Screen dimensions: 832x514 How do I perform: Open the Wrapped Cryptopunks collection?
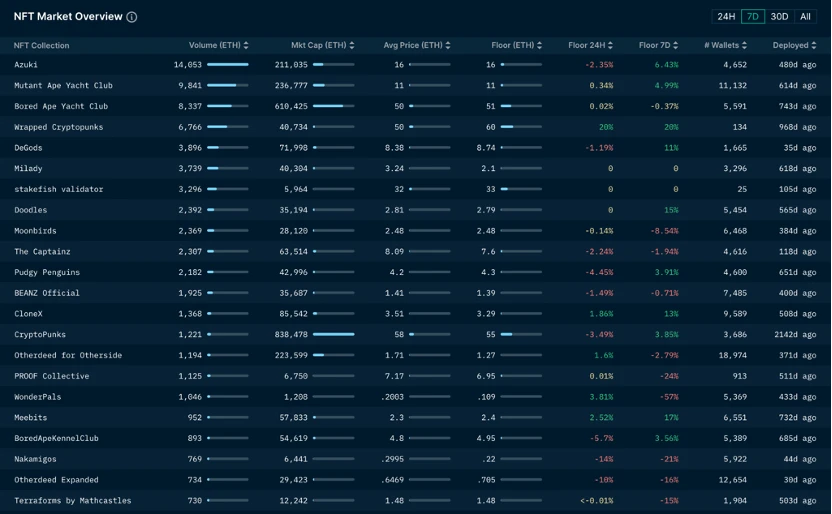[x=58, y=127]
